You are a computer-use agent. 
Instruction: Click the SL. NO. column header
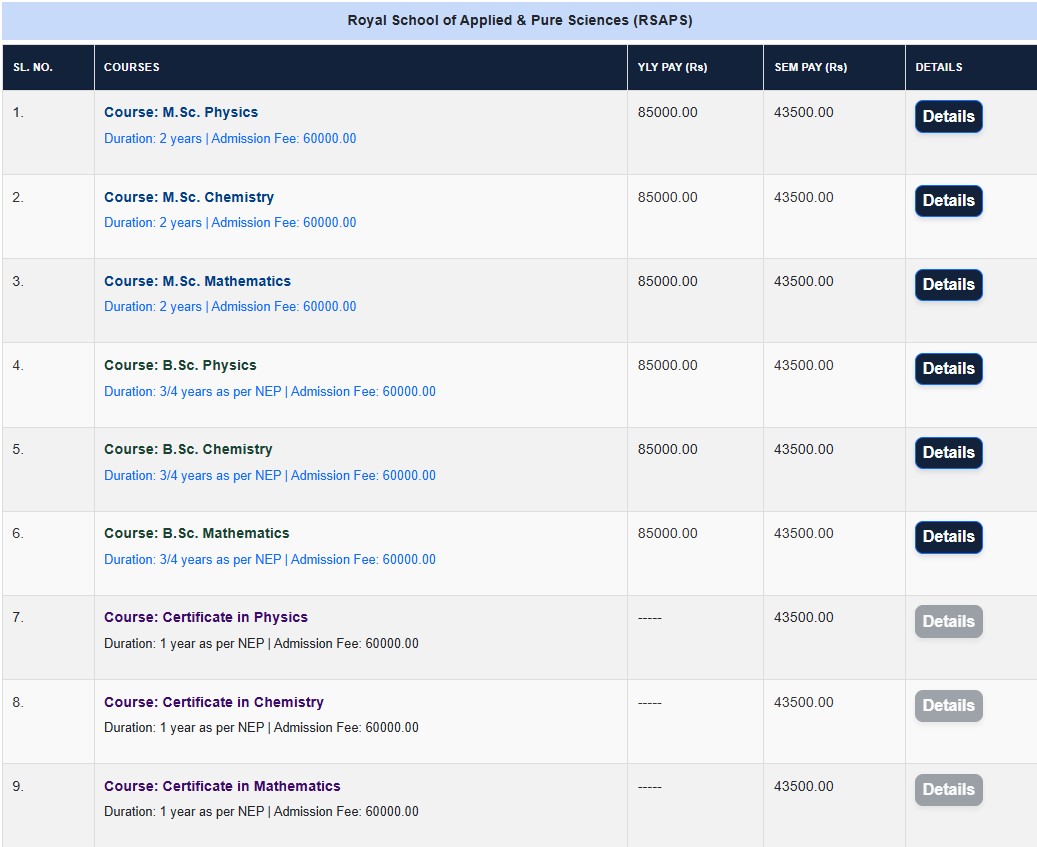pyautogui.click(x=33, y=68)
